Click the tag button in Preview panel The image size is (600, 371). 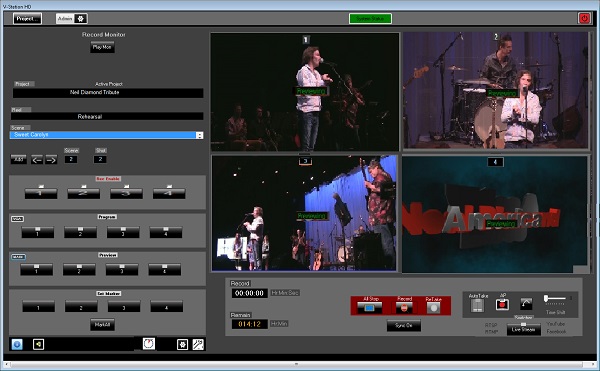(18, 257)
